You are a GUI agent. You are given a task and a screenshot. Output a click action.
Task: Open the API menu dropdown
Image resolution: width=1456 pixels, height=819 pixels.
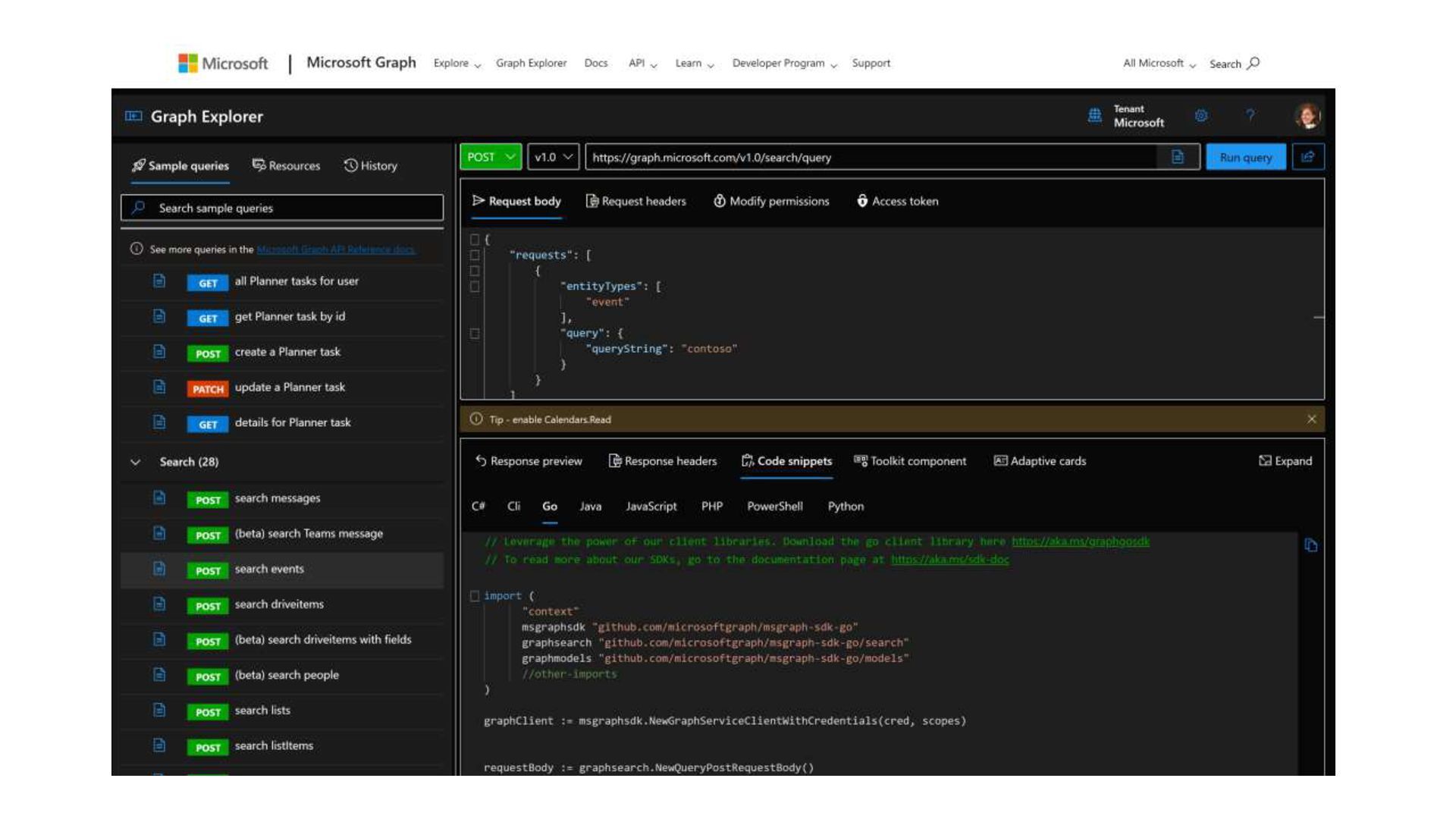642,64
